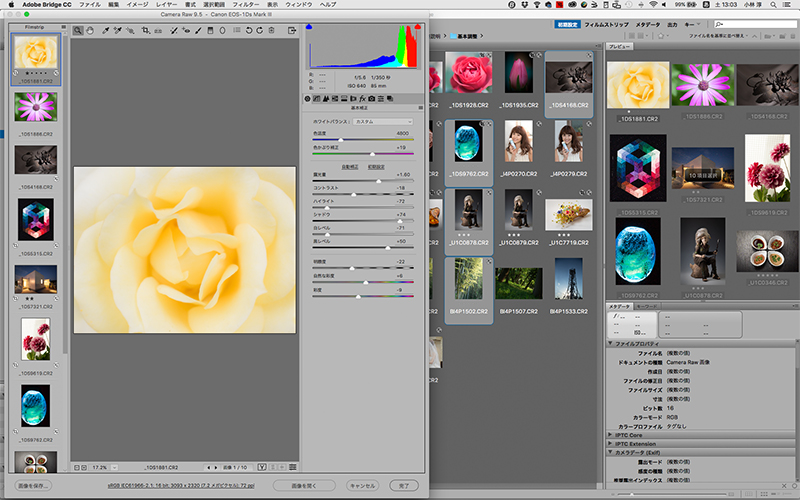Rotate image 90° counterclockwise
This screenshot has width=800, height=500.
(x=249, y=31)
